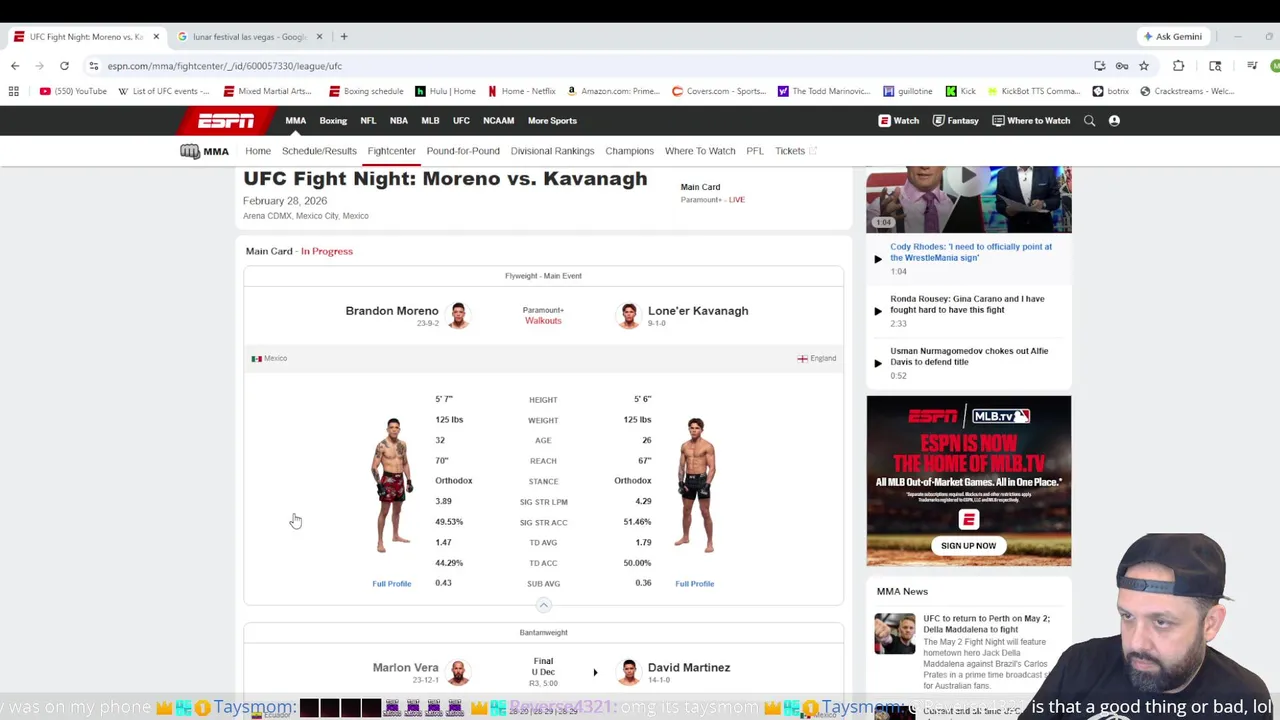The image size is (1280, 720).
Task: Open the new tab plus button
Action: 344,37
